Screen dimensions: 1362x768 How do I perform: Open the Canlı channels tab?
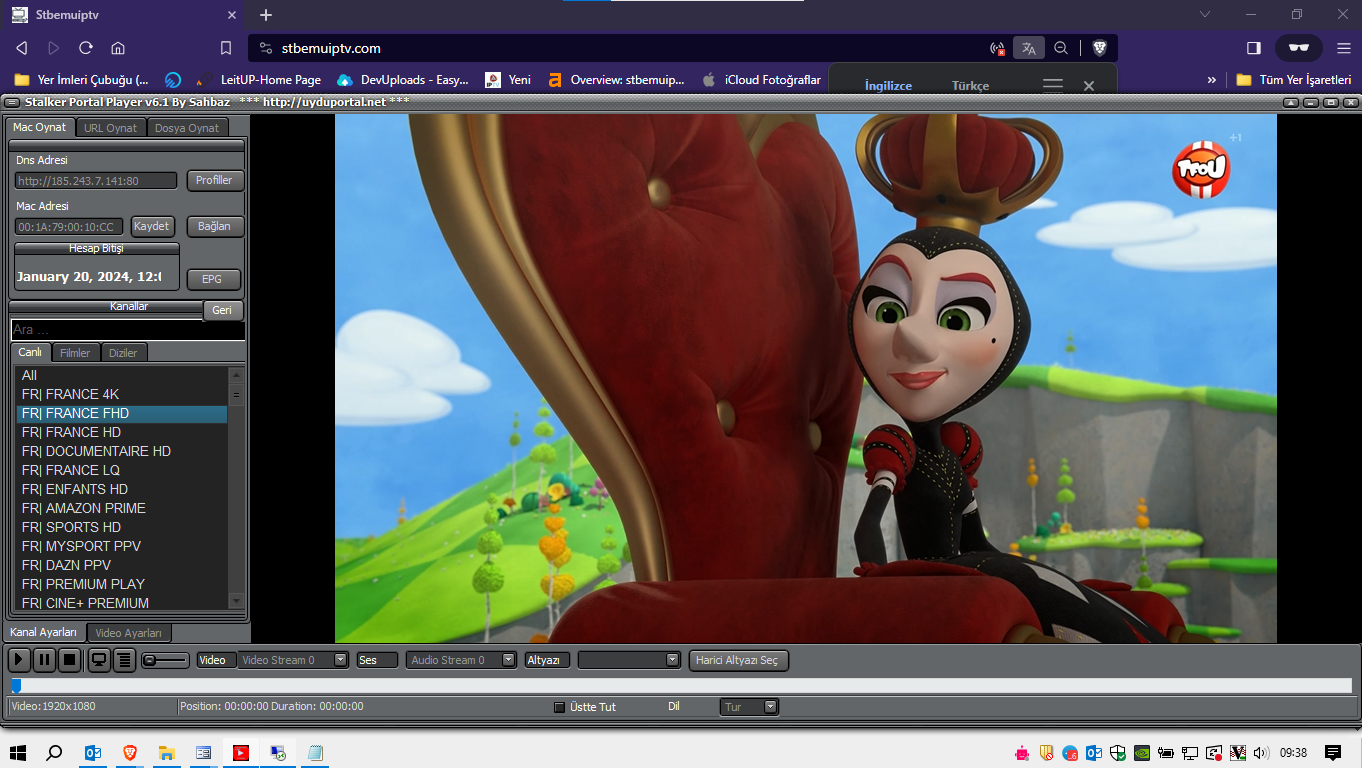30,352
